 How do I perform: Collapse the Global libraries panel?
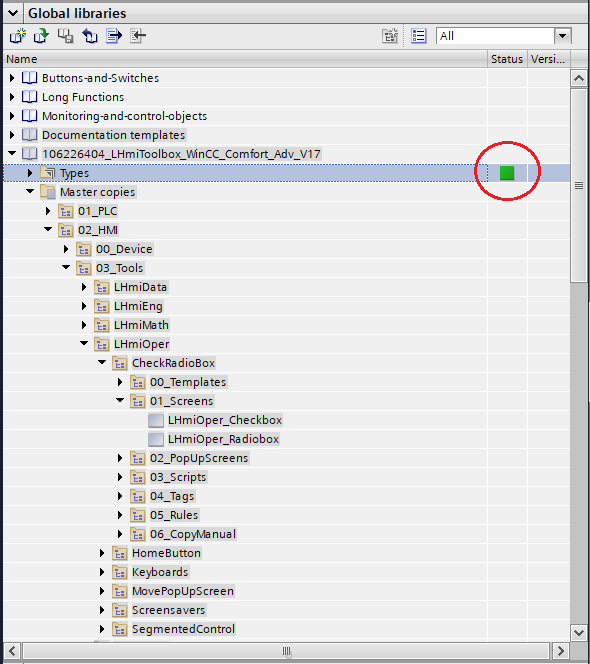(13, 13)
